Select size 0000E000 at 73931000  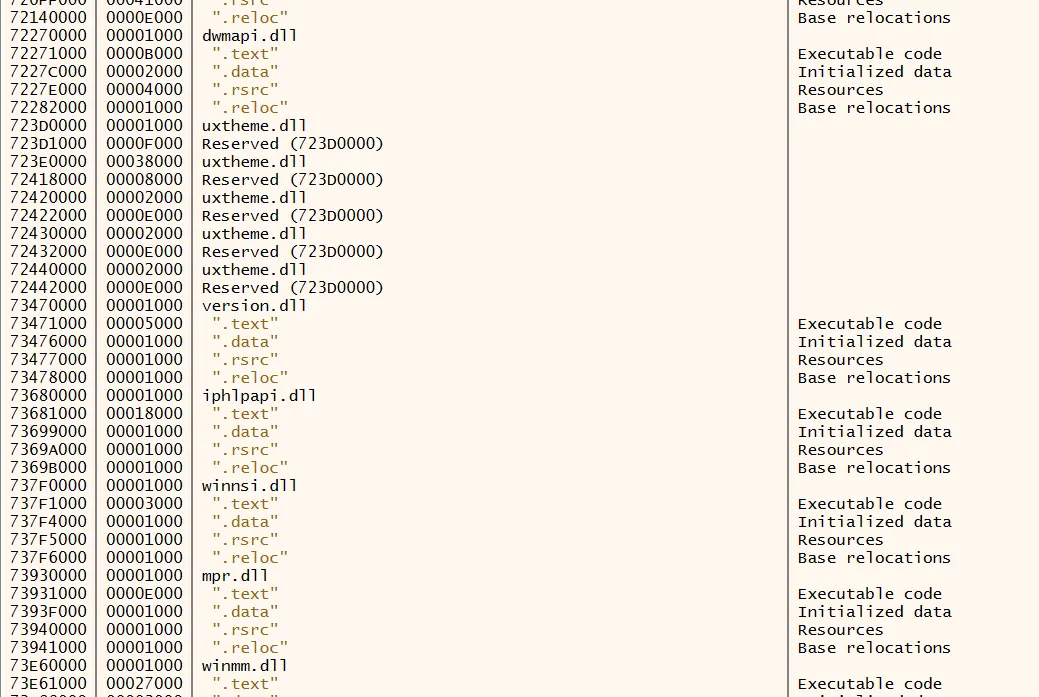(x=144, y=594)
